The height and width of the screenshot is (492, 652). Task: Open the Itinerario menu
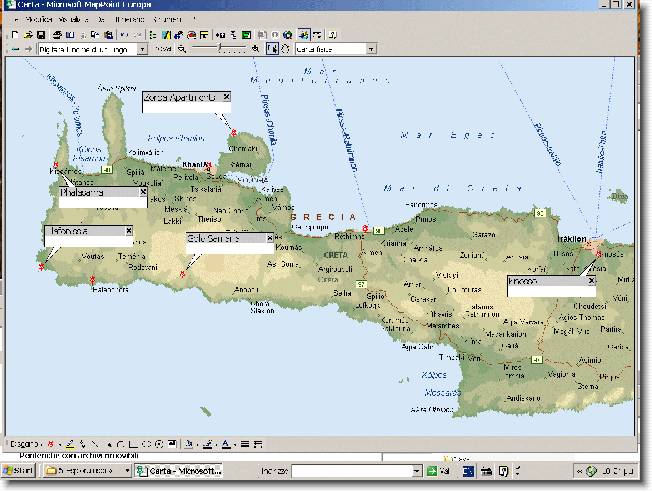click(x=129, y=20)
